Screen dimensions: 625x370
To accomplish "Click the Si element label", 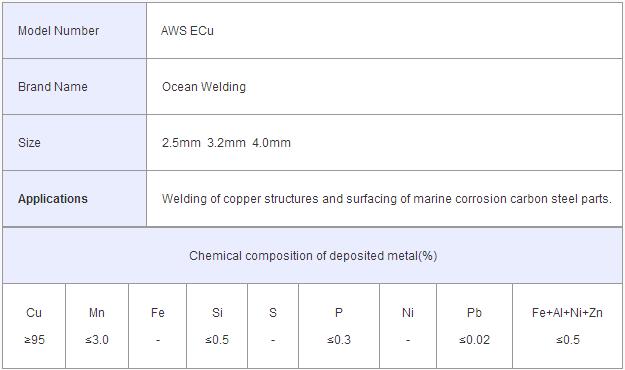I will 217,313.
